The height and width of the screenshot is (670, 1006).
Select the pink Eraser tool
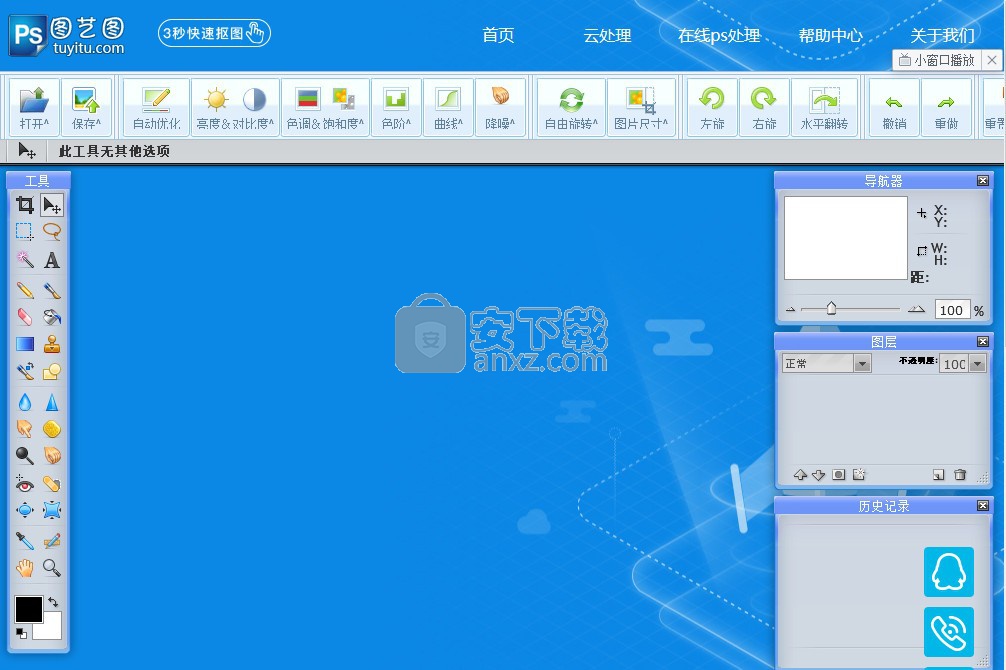(25, 317)
